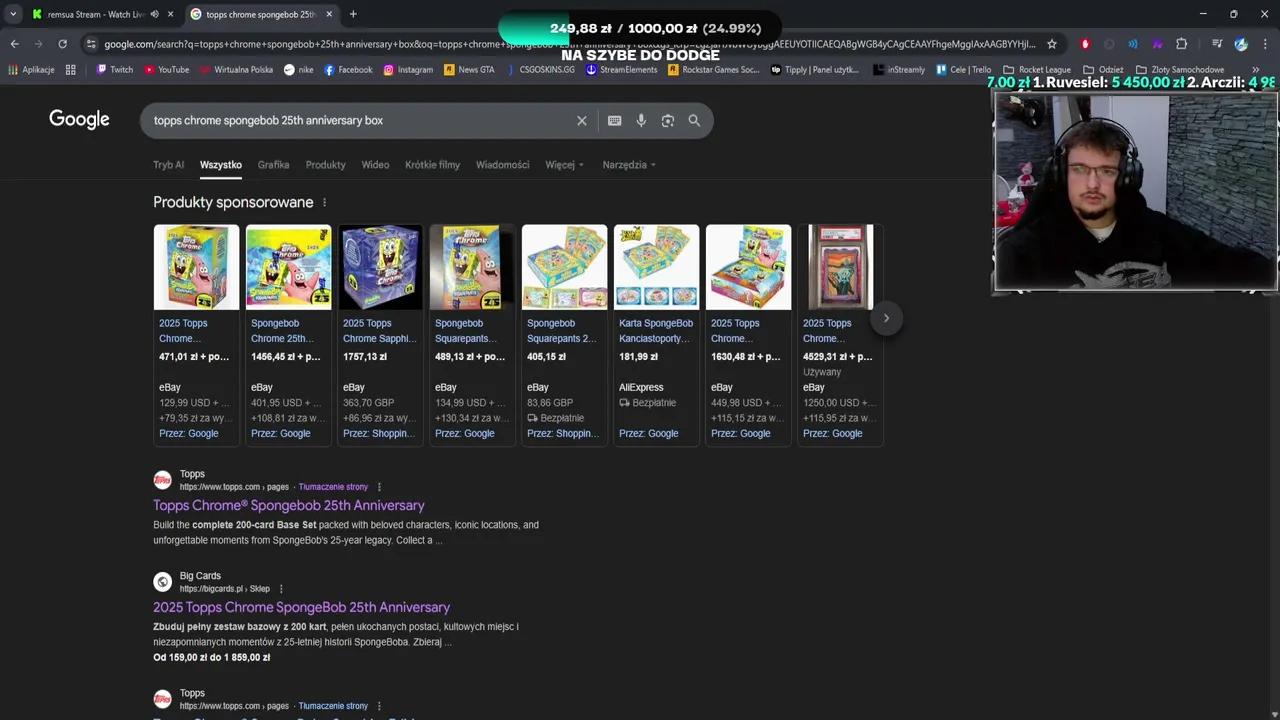The width and height of the screenshot is (1280, 720).
Task: Open the Apps grid shortcut in bookmarks bar
Action: point(70,70)
